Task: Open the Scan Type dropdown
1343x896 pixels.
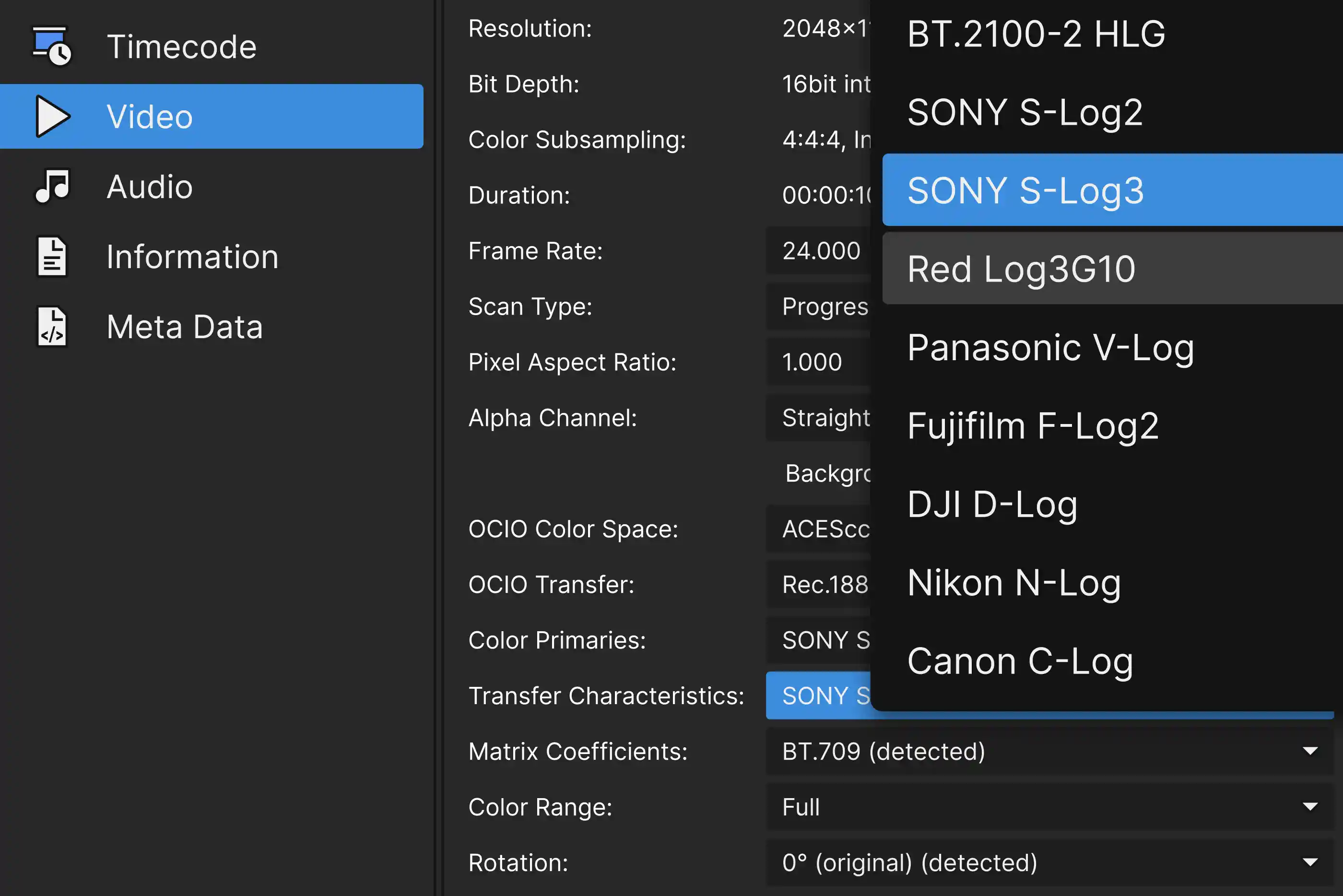Action: pyautogui.click(x=818, y=307)
